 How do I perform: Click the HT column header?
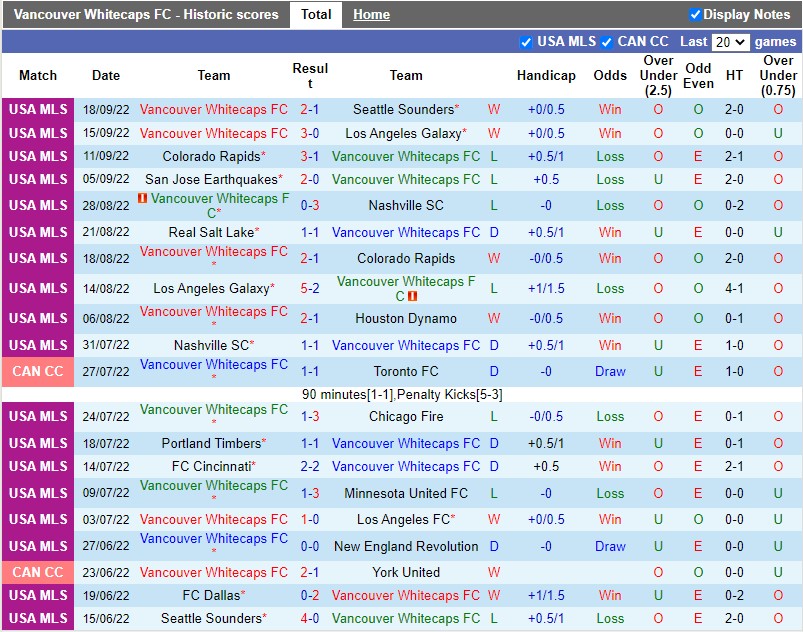point(734,75)
